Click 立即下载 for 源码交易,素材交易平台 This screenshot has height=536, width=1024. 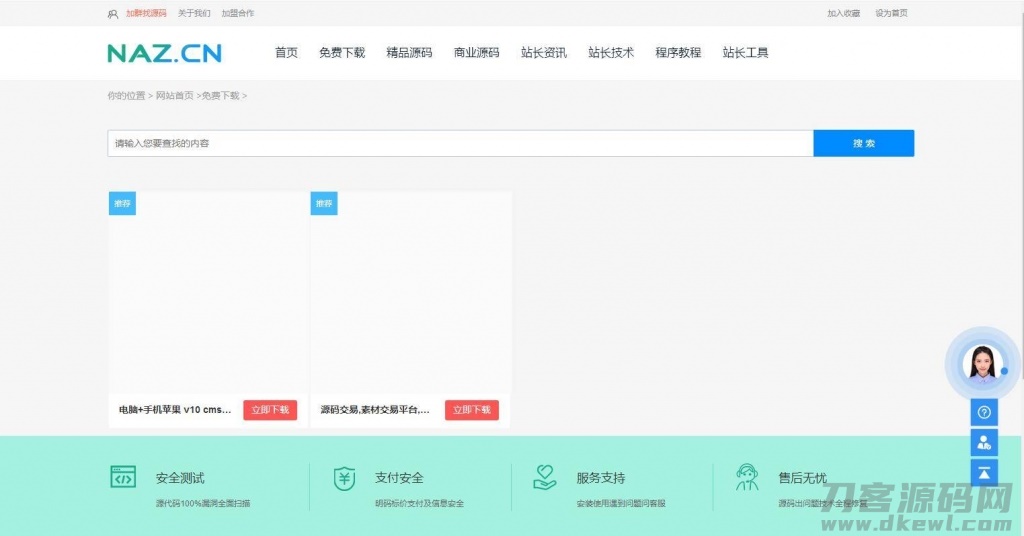click(471, 410)
